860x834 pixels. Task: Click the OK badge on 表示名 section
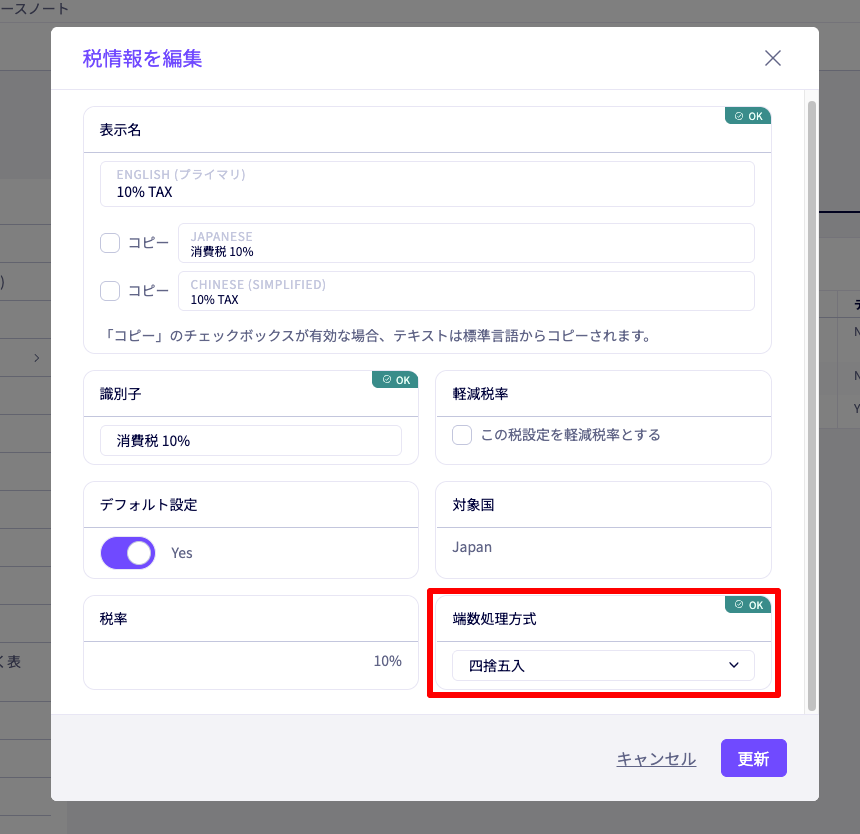pyautogui.click(x=748, y=116)
